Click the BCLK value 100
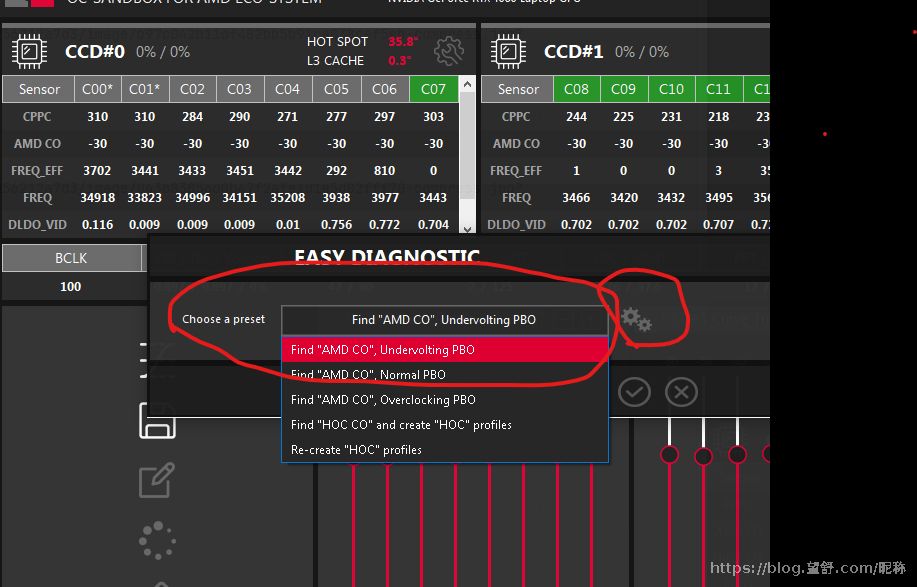Viewport: 917px width, 587px height. pos(71,286)
